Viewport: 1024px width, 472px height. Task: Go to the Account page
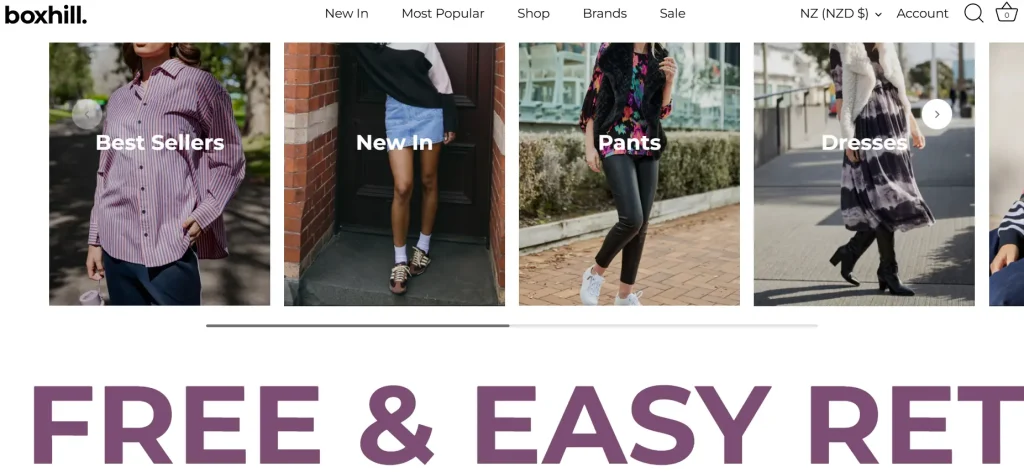[x=922, y=14]
